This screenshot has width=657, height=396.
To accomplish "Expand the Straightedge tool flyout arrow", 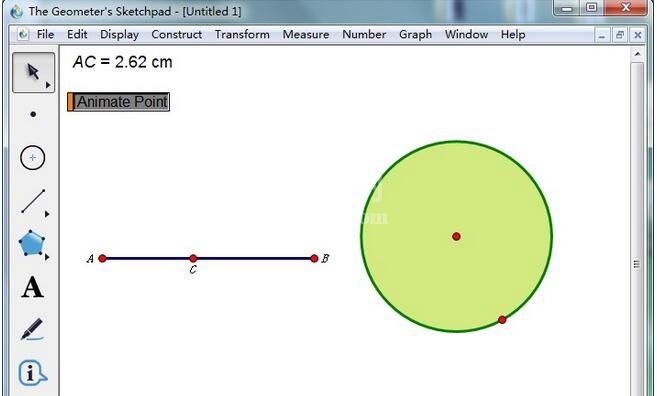I will (47, 214).
